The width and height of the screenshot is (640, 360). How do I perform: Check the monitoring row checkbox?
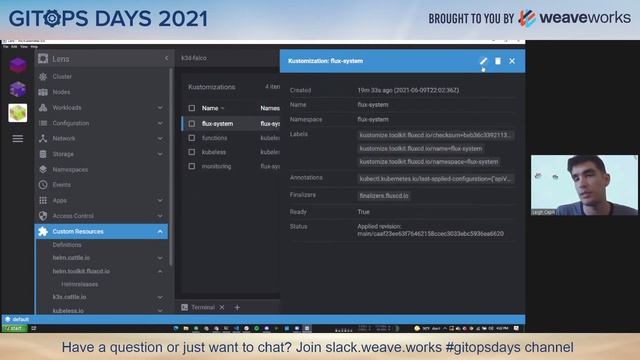[x=192, y=166]
